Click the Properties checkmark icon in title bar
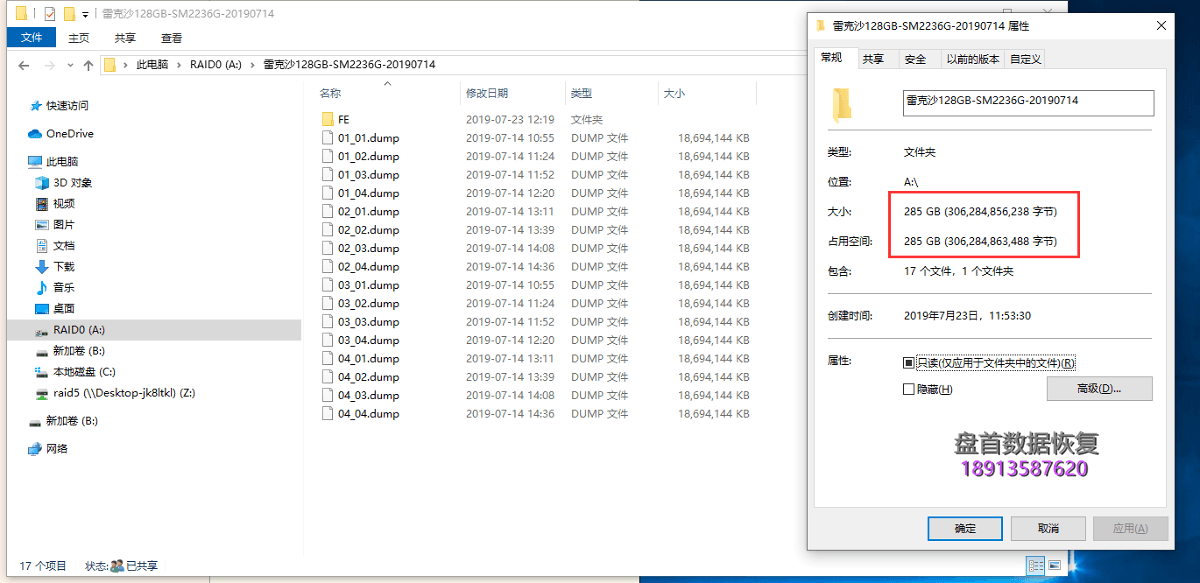The width and height of the screenshot is (1200, 583). pos(50,14)
